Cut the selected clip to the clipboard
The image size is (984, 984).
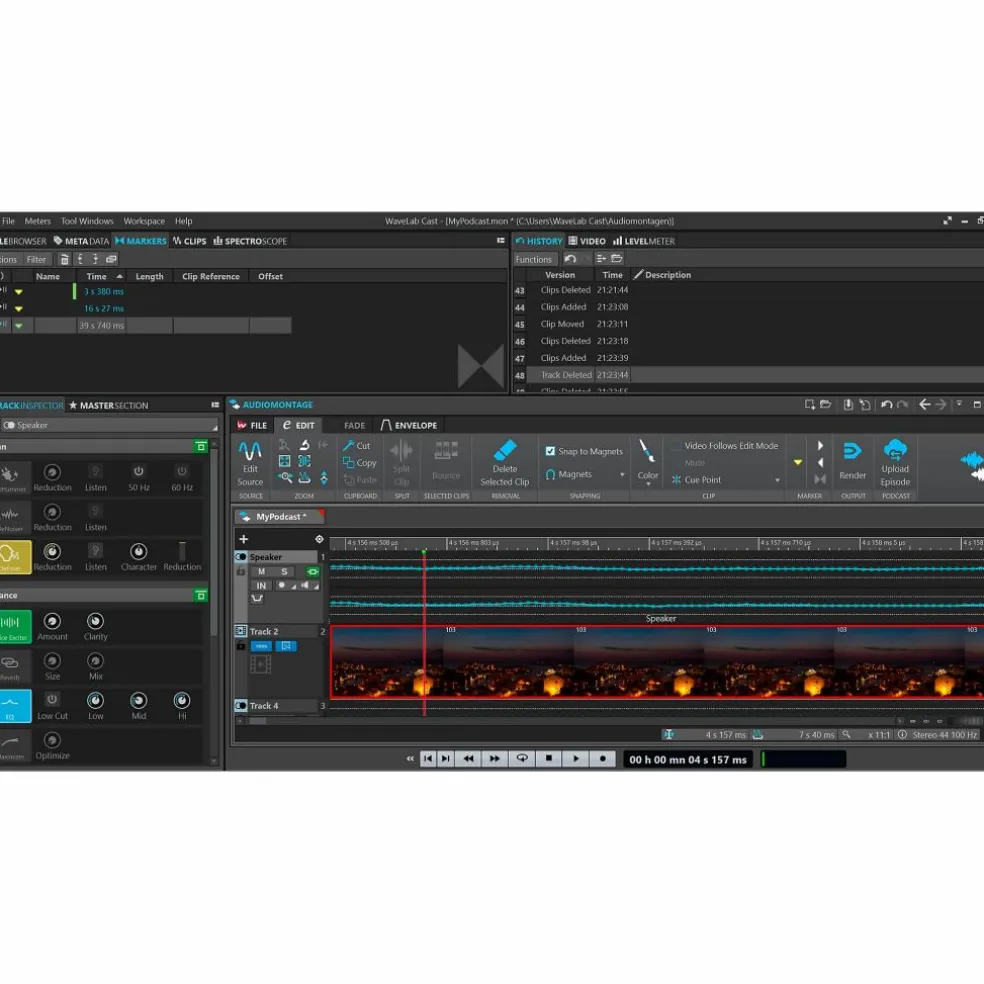pos(356,446)
